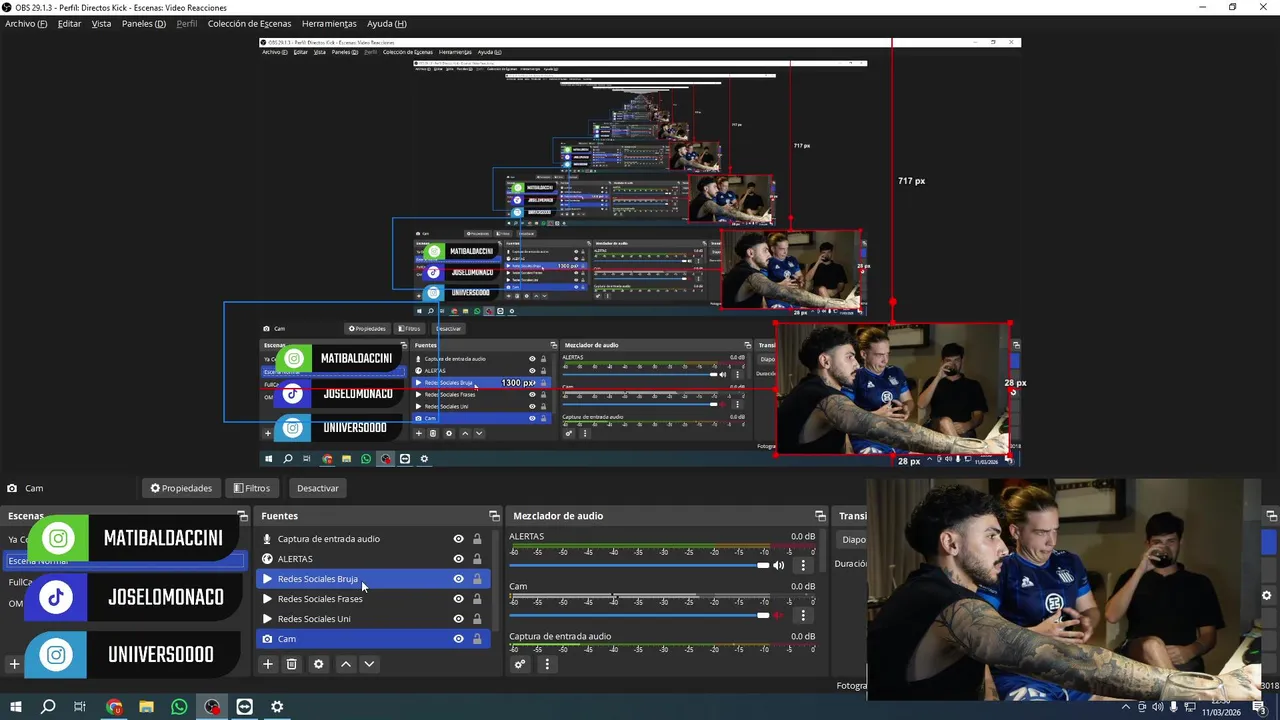This screenshot has width=1280, height=720.
Task: Open the transition type dropdown Diapo
Action: [x=853, y=540]
